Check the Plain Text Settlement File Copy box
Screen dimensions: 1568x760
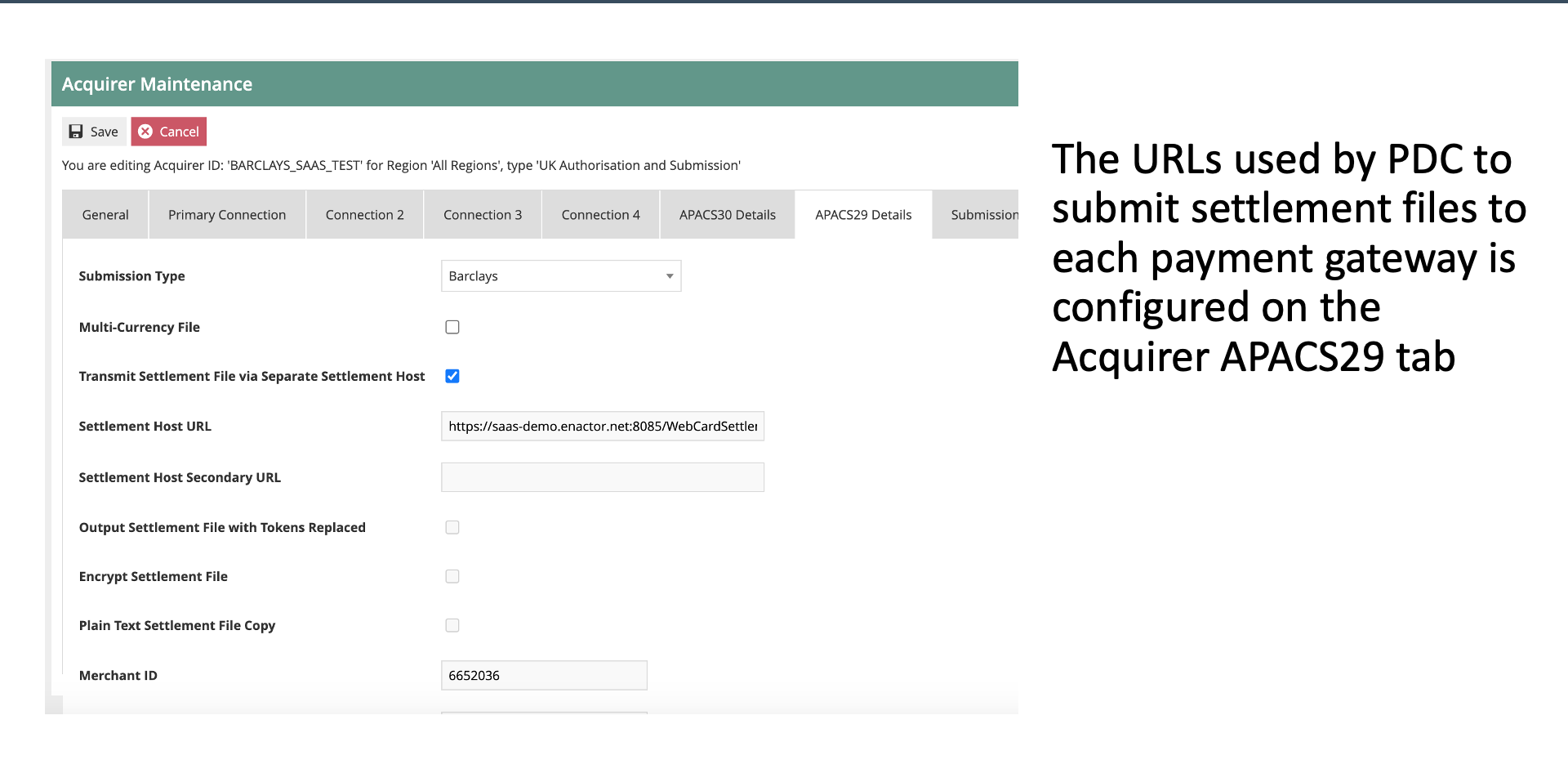click(x=452, y=625)
